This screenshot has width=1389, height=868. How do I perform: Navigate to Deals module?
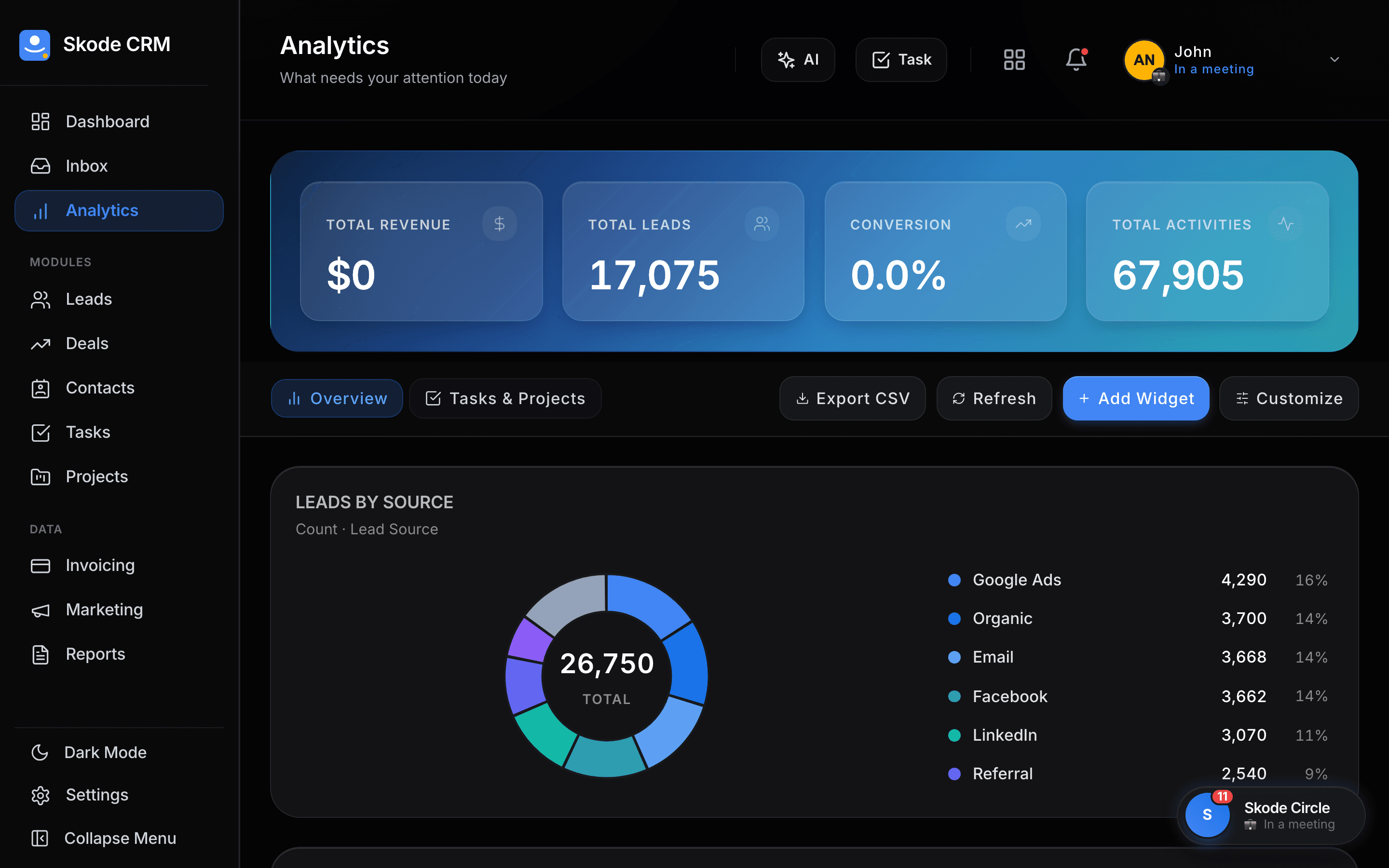pos(119,343)
